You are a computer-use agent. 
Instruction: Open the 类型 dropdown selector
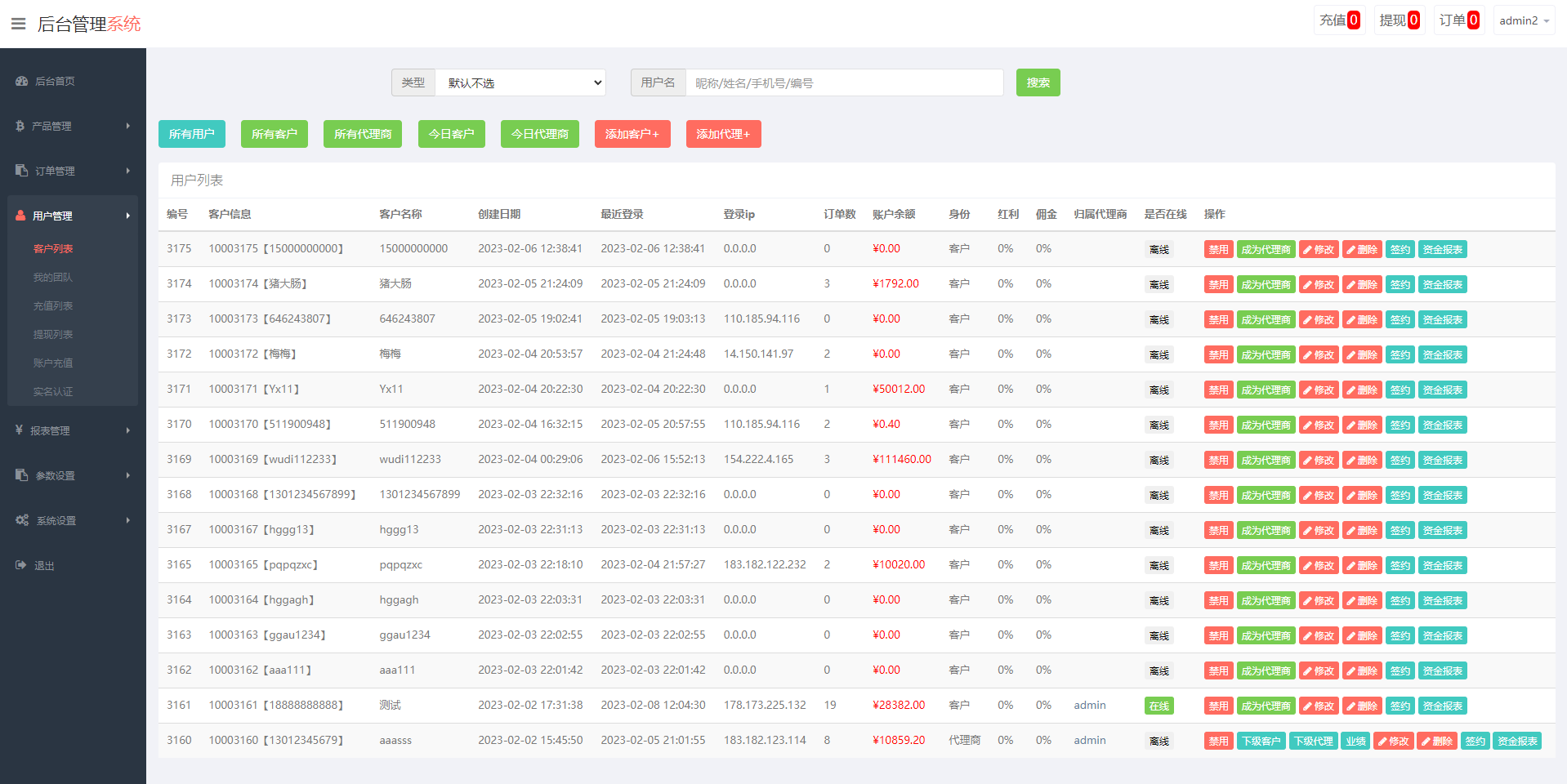[520, 82]
